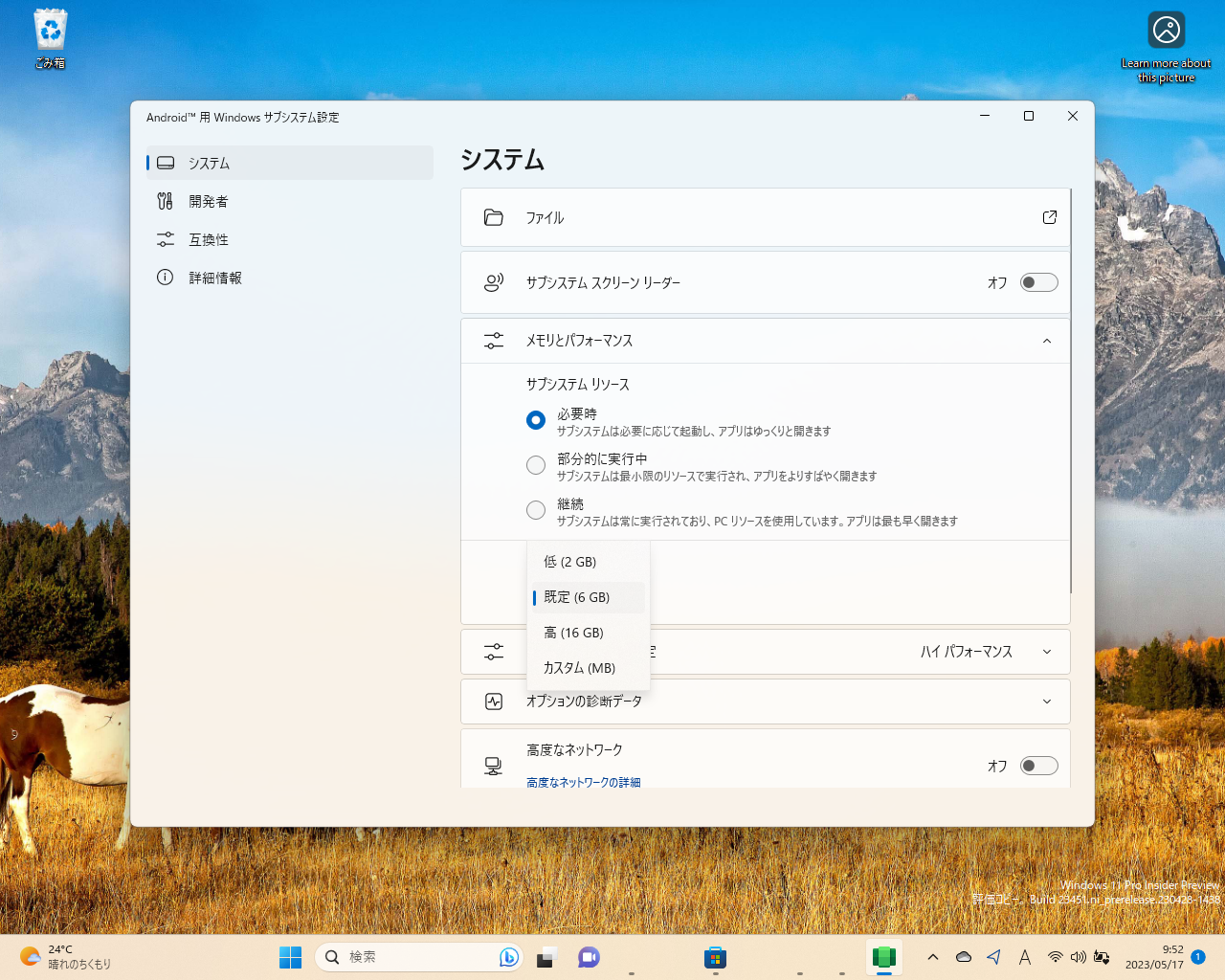Choose 高 (16 GB) memory option
The width and height of the screenshot is (1225, 980).
pyautogui.click(x=573, y=633)
